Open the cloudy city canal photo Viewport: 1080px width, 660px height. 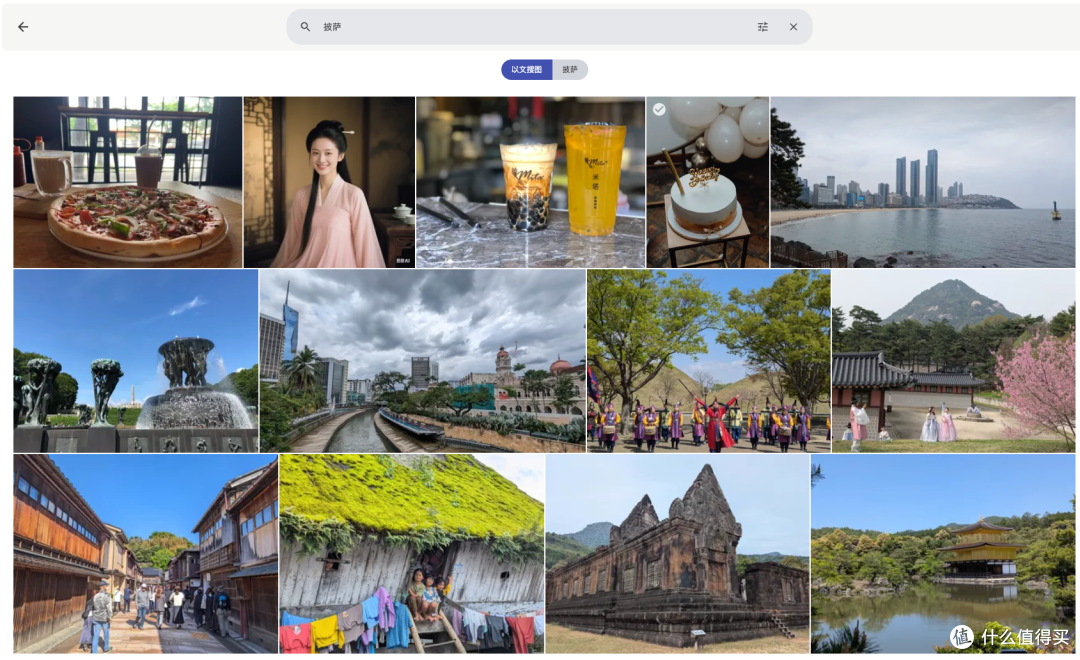click(422, 361)
